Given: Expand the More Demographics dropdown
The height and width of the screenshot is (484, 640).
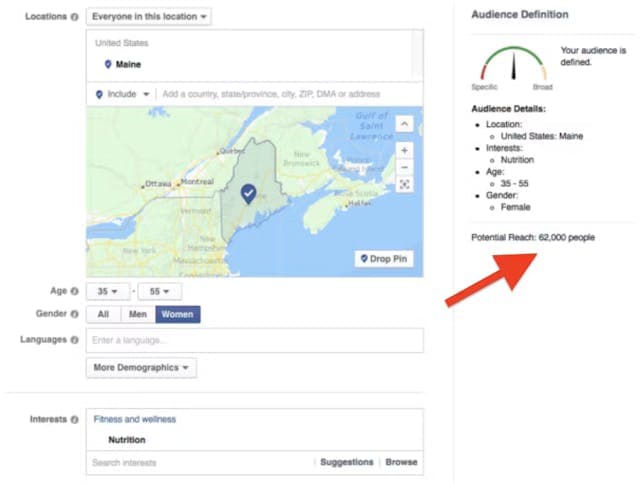Looking at the screenshot, I should point(141,367).
